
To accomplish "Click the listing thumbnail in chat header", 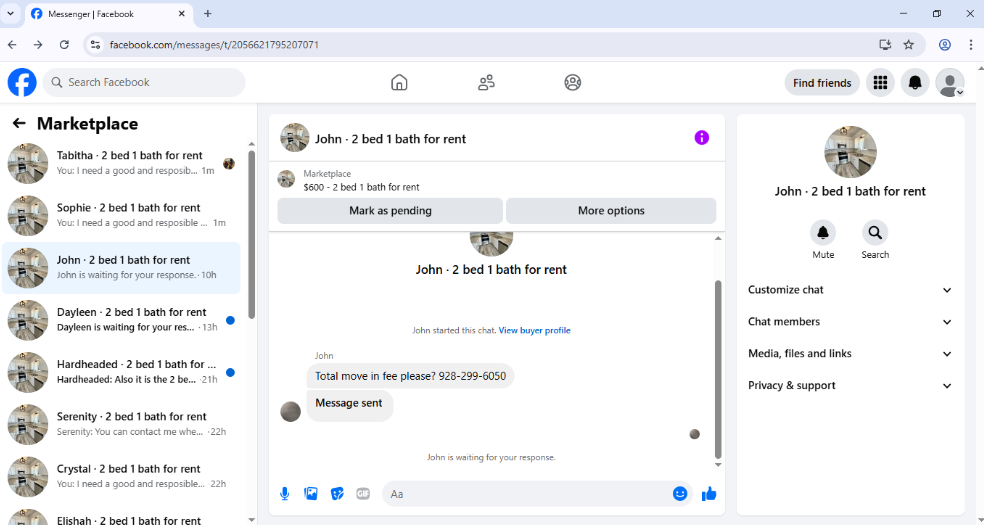I will pyautogui.click(x=294, y=138).
